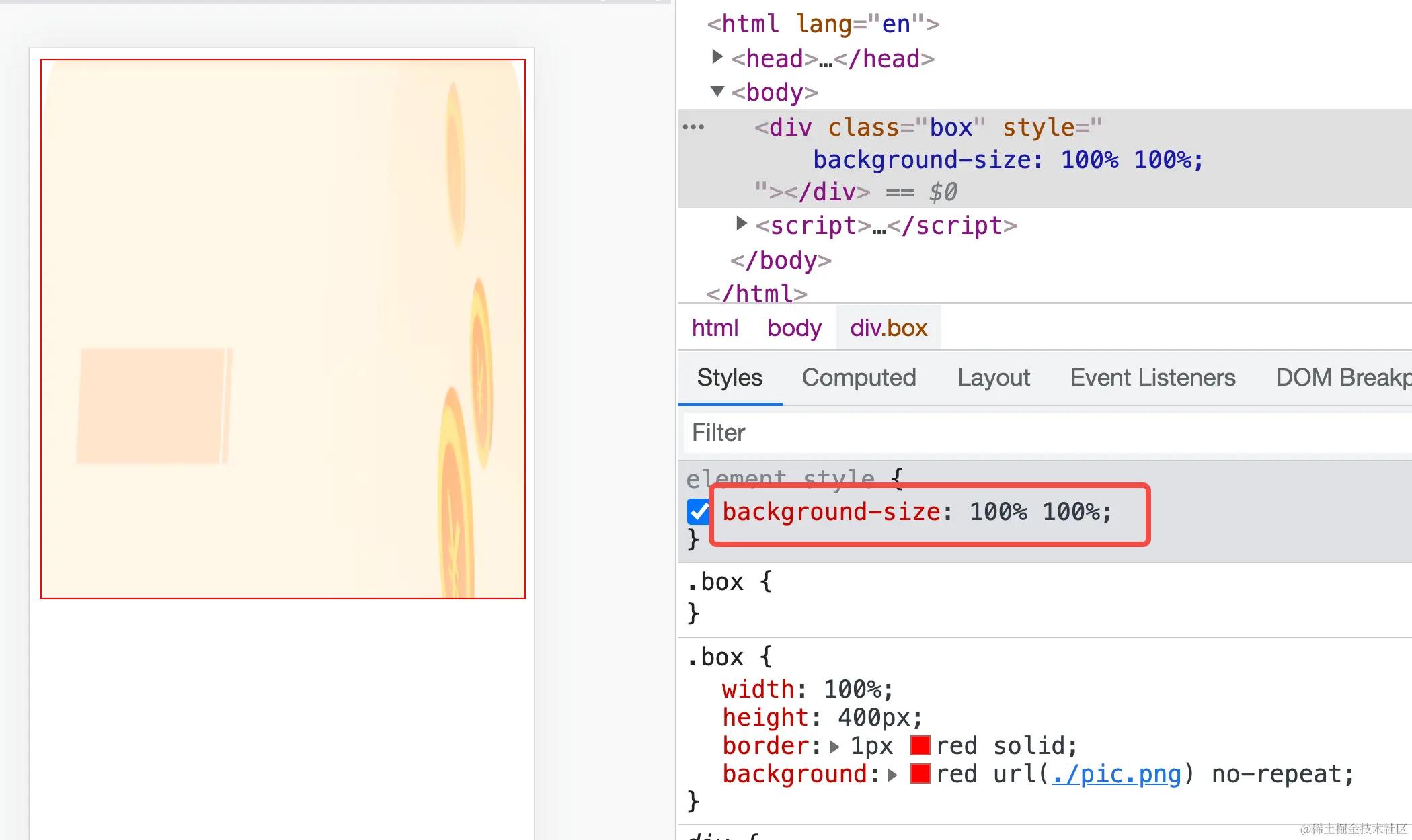
Task: Click the empty .box rule selector
Action: tap(715, 582)
